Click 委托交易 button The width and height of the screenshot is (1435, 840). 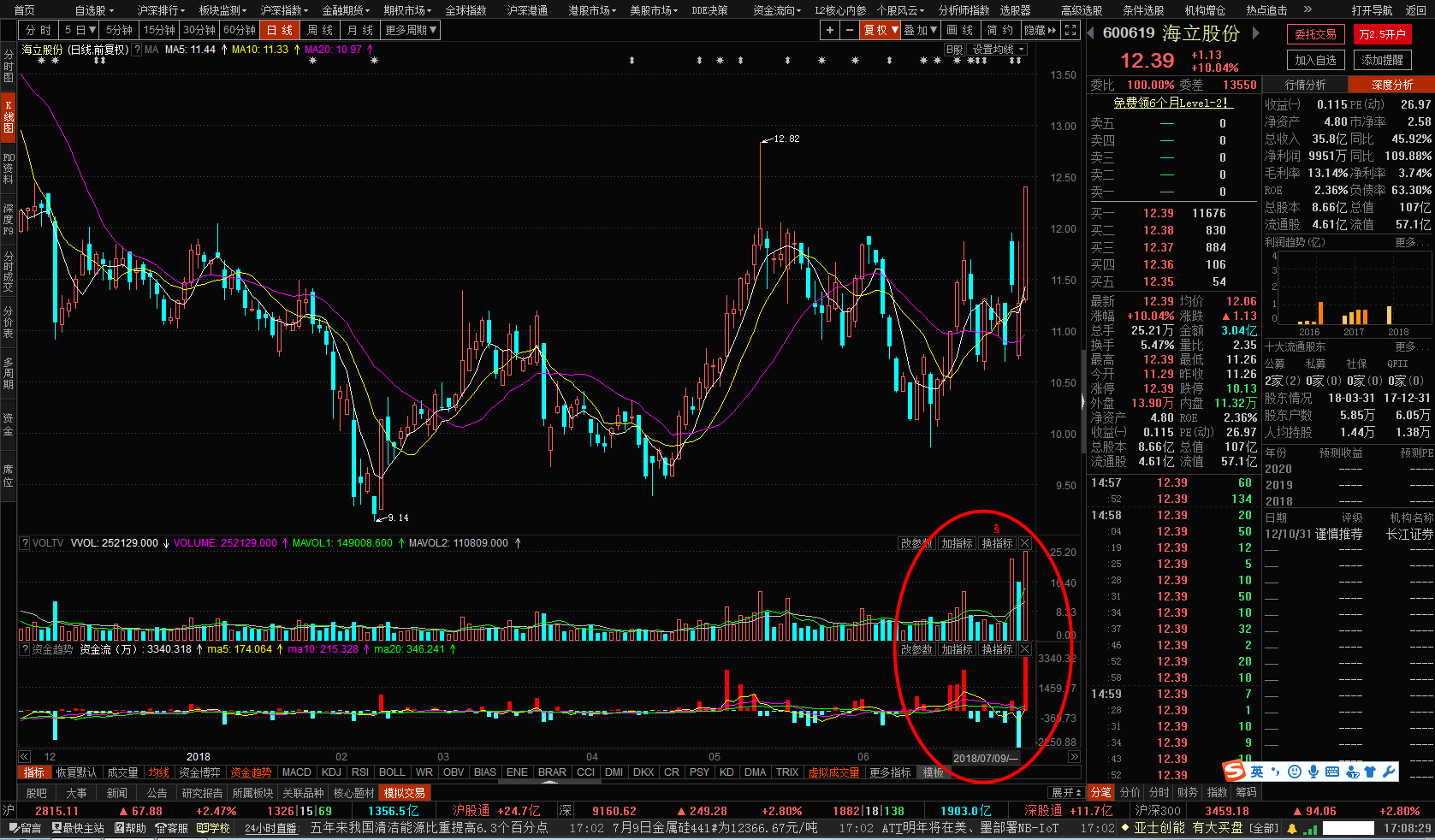[x=1315, y=34]
